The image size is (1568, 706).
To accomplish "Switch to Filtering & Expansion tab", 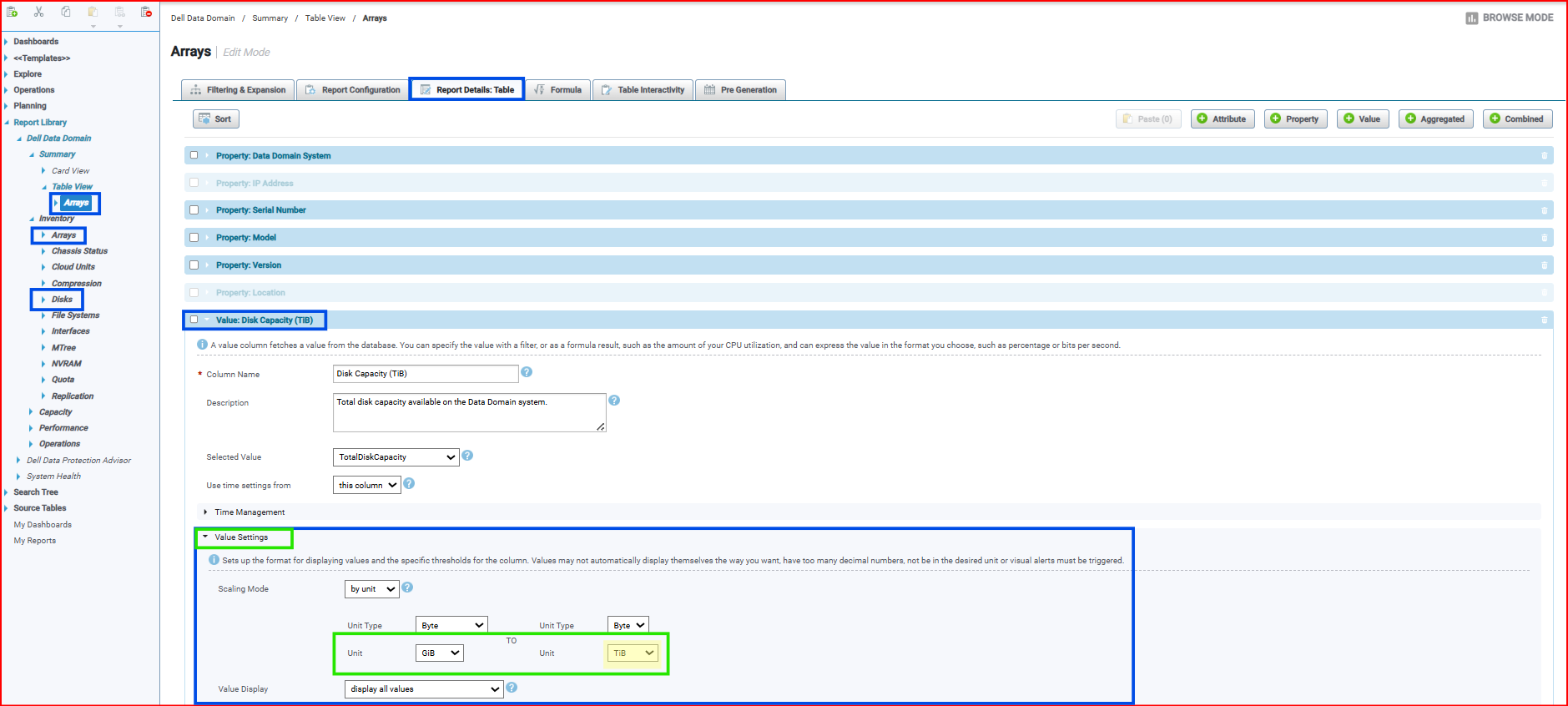I will 238,90.
